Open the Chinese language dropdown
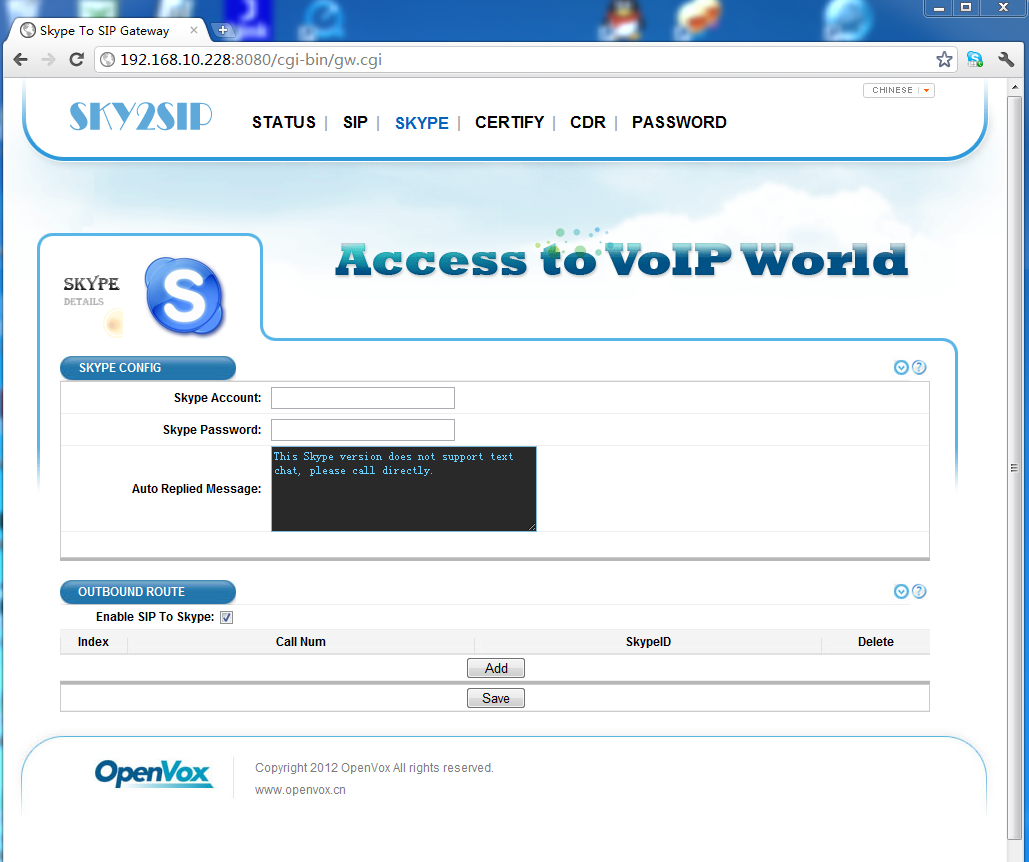 tap(898, 90)
